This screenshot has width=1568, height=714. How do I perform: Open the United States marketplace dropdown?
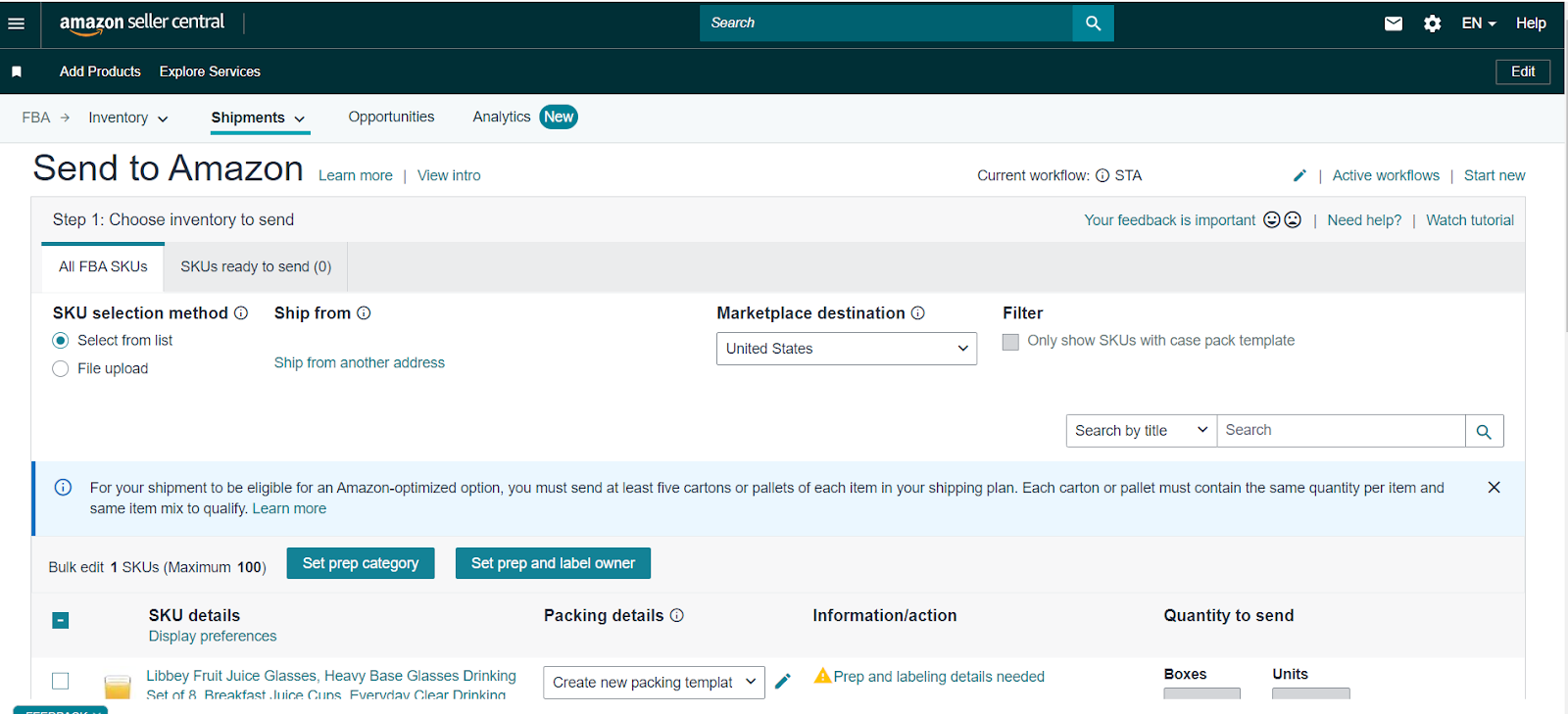coord(847,349)
